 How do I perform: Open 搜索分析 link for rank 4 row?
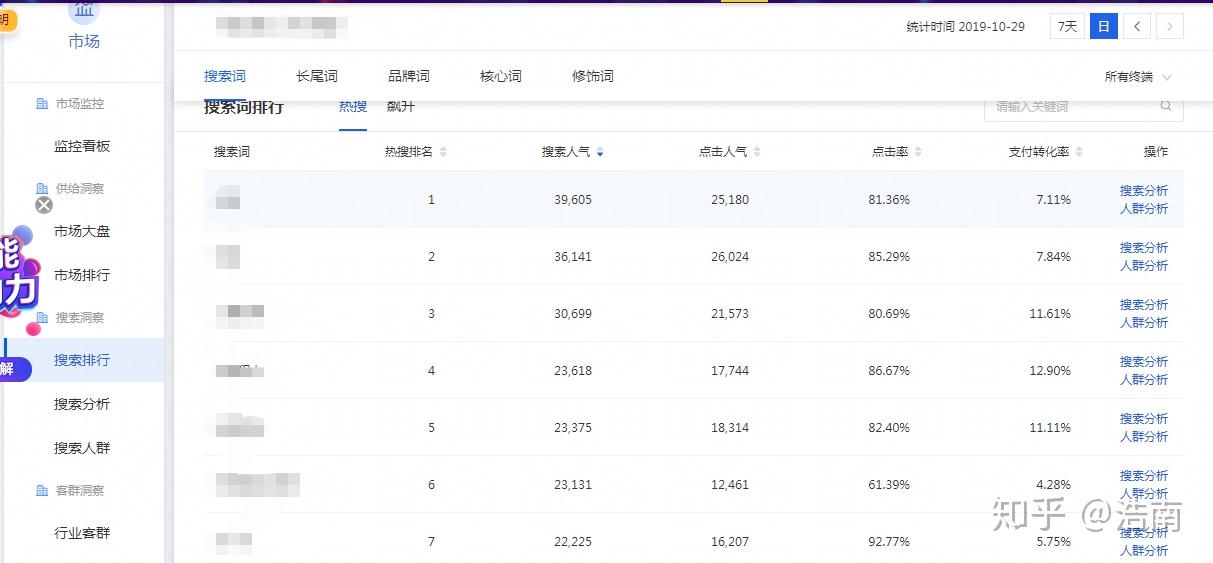tap(1144, 362)
